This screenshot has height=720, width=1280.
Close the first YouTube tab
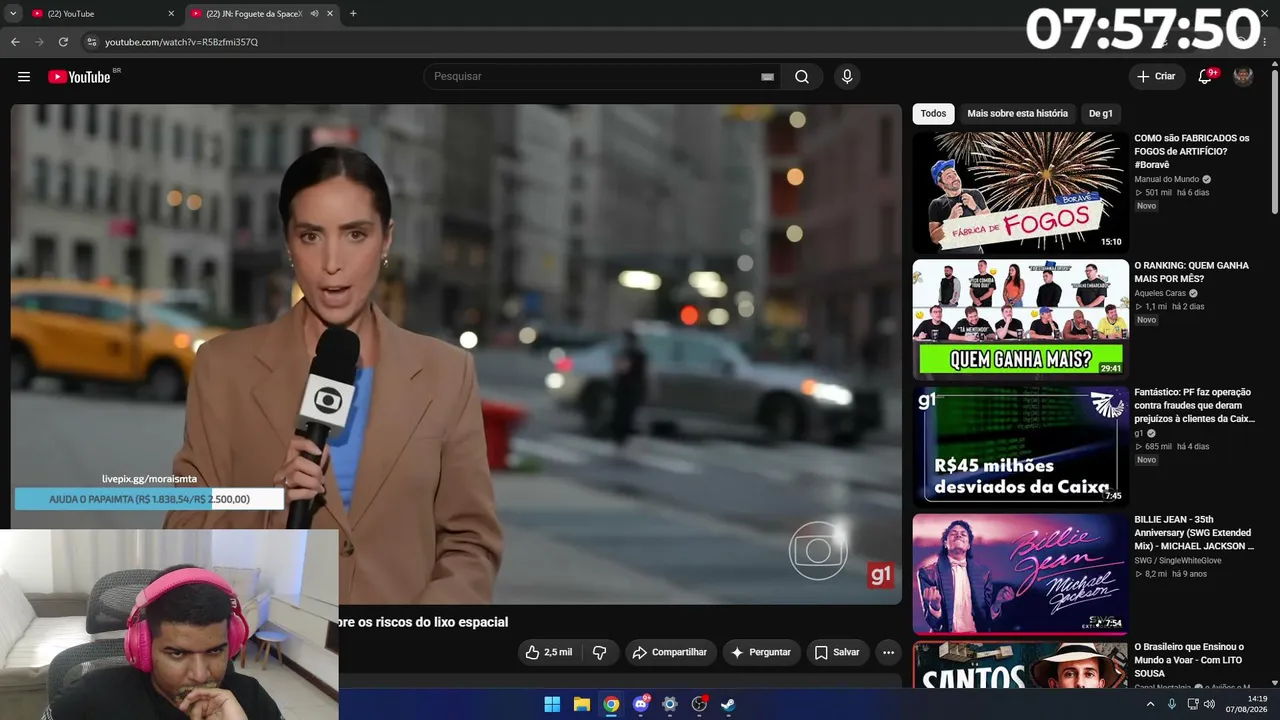[171, 14]
